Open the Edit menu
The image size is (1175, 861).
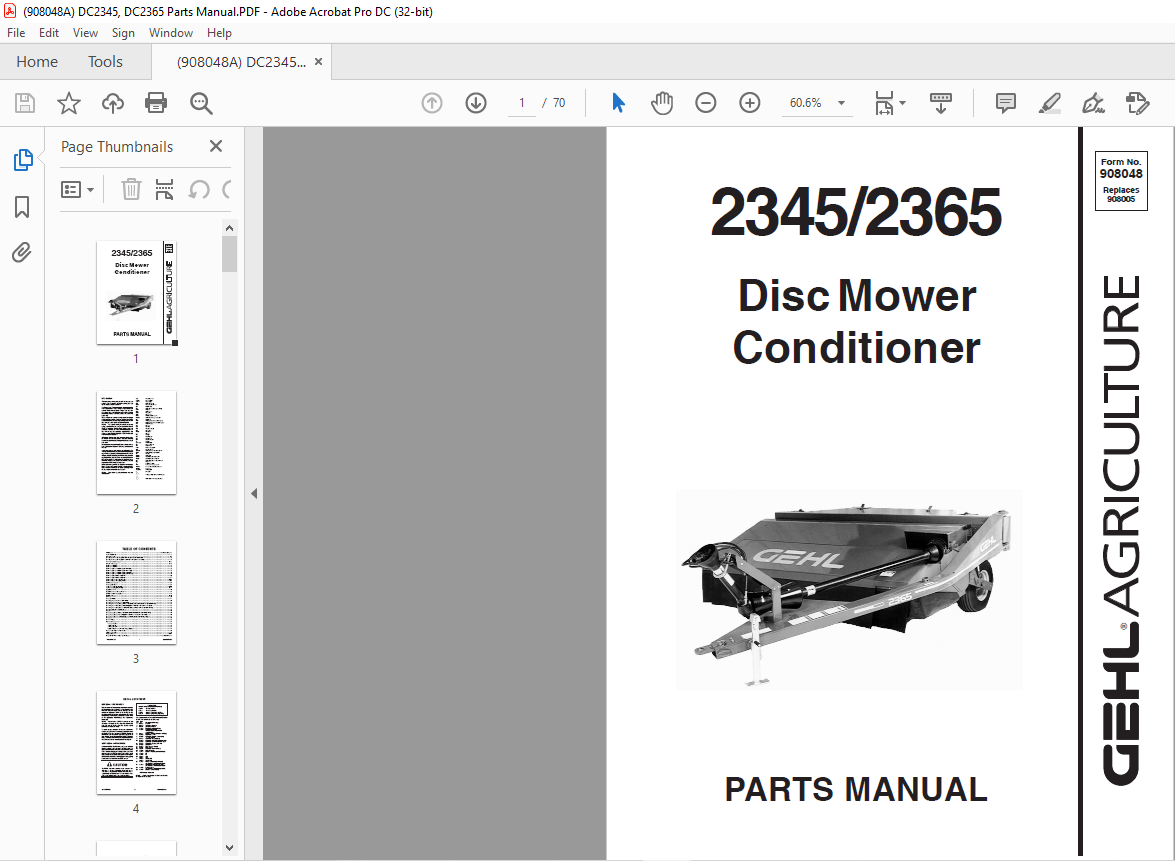pyautogui.click(x=49, y=33)
